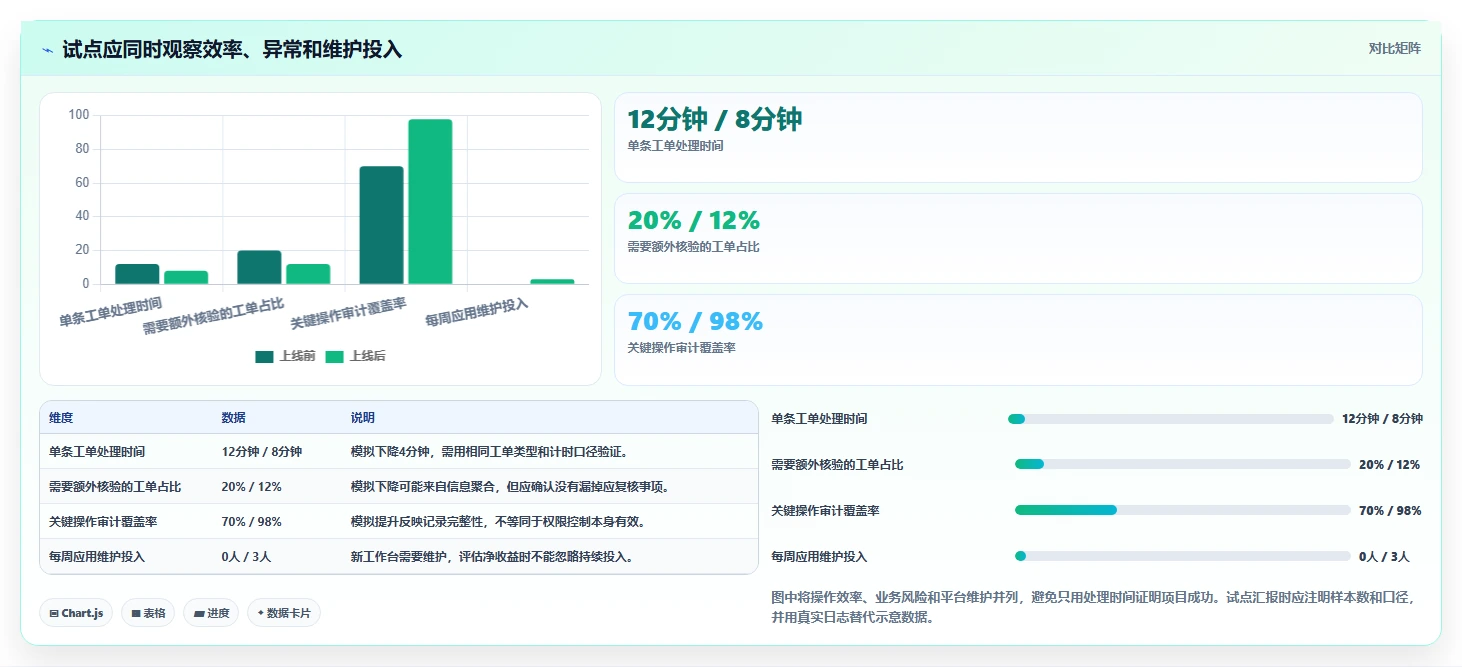Click the small 上线后 bar for 每周应用维护投入
Screen dimensions: 1462x667
click(x=552, y=281)
